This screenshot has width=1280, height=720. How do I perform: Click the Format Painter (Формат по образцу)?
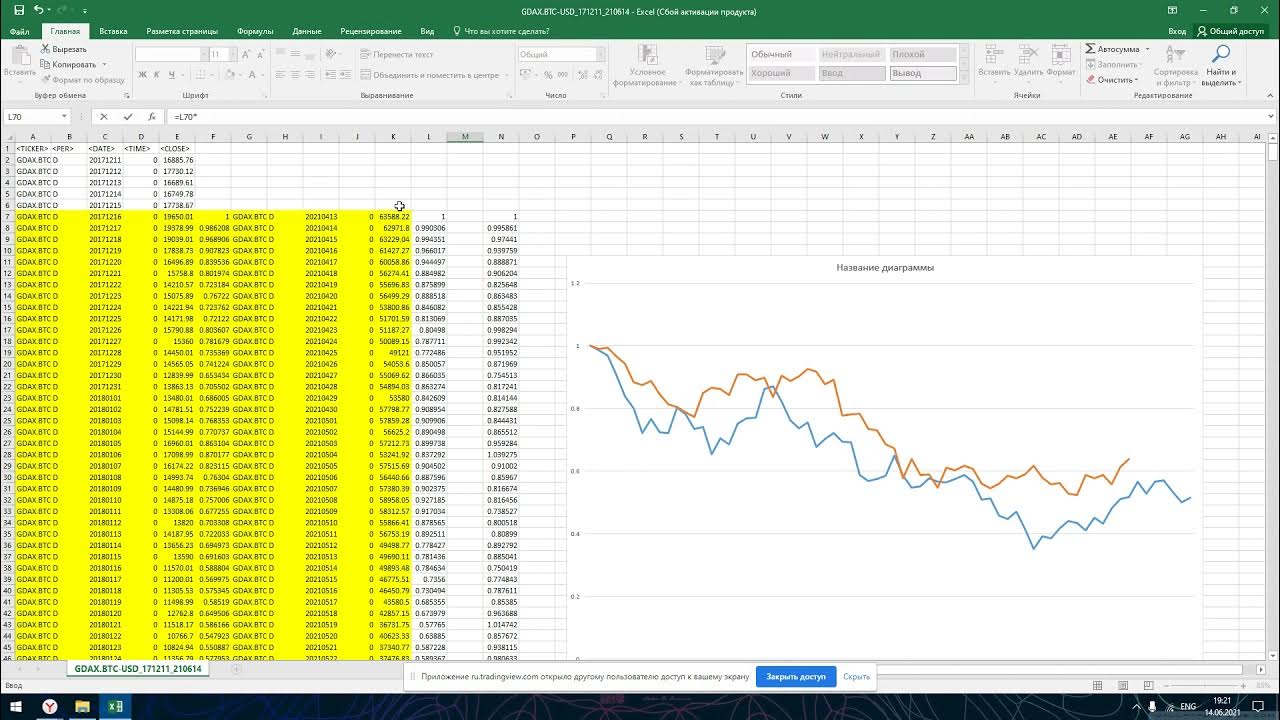(82, 79)
